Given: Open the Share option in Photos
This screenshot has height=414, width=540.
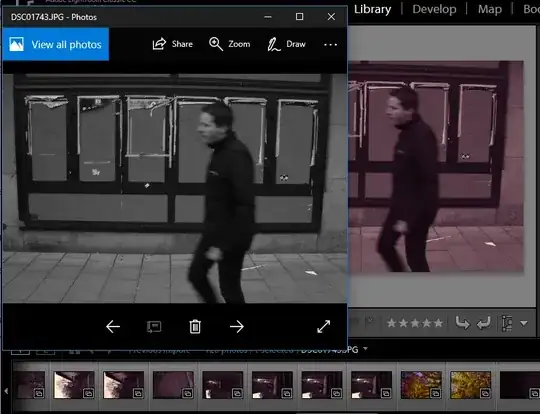Looking at the screenshot, I should coord(172,44).
